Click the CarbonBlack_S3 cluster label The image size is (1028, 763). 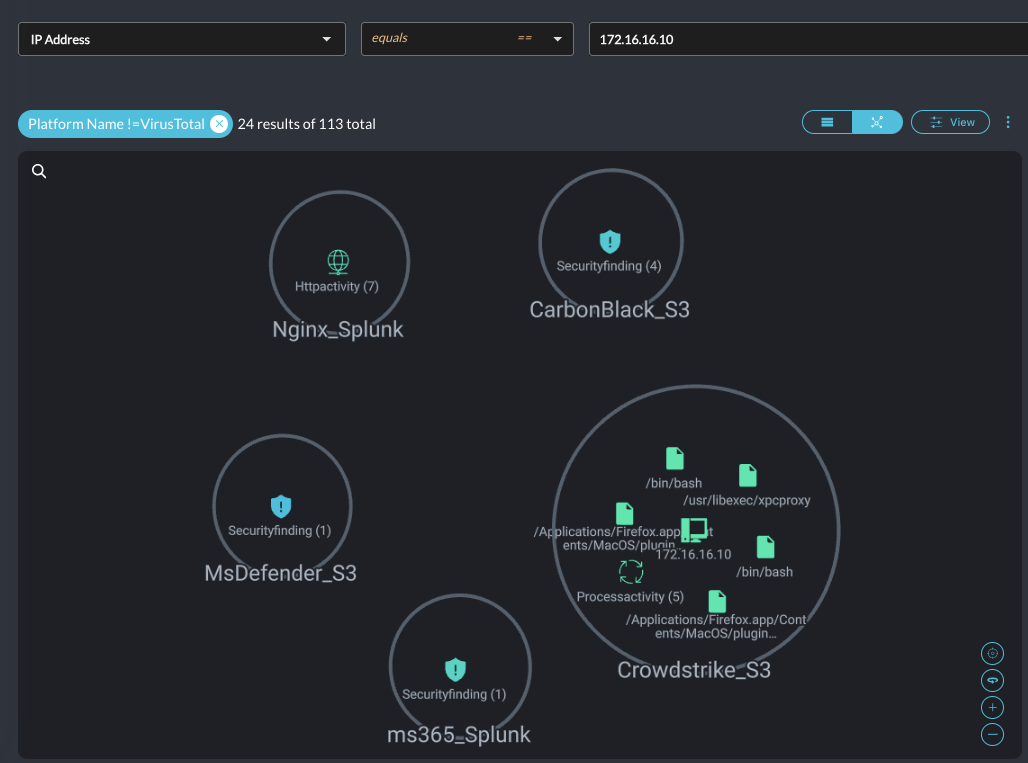point(610,309)
